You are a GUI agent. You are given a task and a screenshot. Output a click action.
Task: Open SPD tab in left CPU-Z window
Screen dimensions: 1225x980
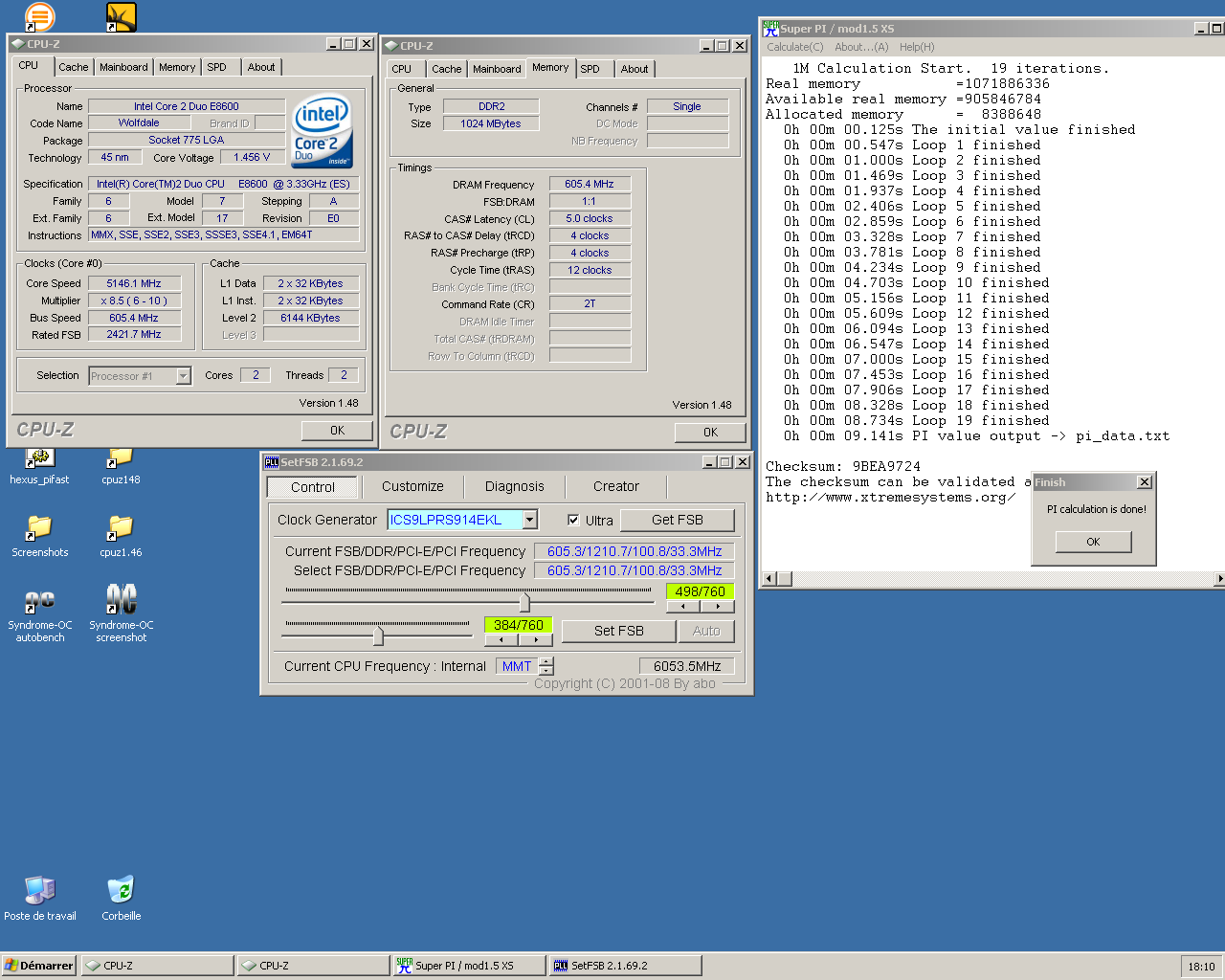coord(217,67)
